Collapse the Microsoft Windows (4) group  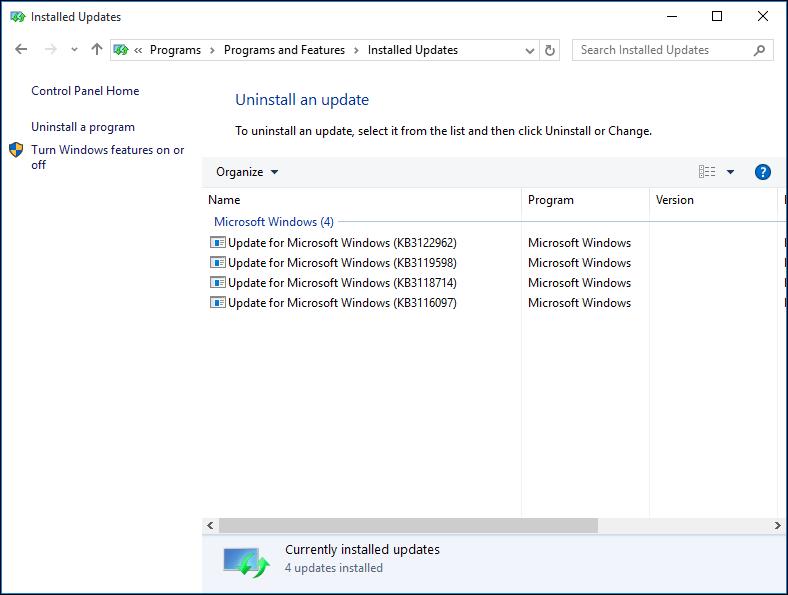pyautogui.click(x=273, y=222)
